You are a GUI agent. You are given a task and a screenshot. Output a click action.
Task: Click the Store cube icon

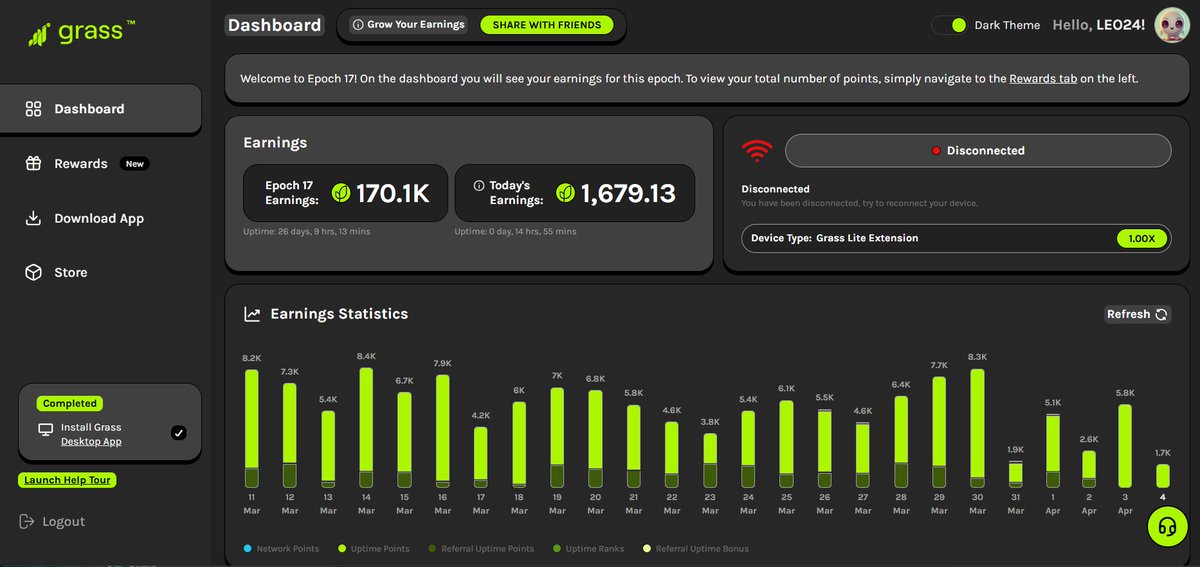[x=33, y=272]
